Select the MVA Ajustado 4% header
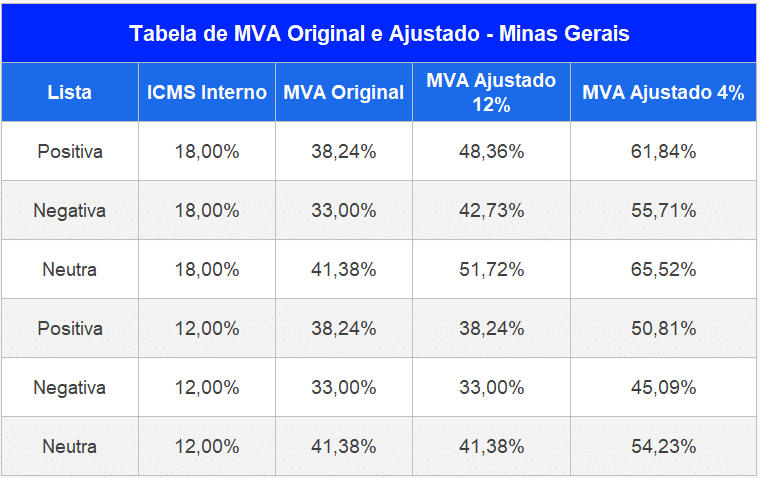The height and width of the screenshot is (478, 760). pos(663,92)
